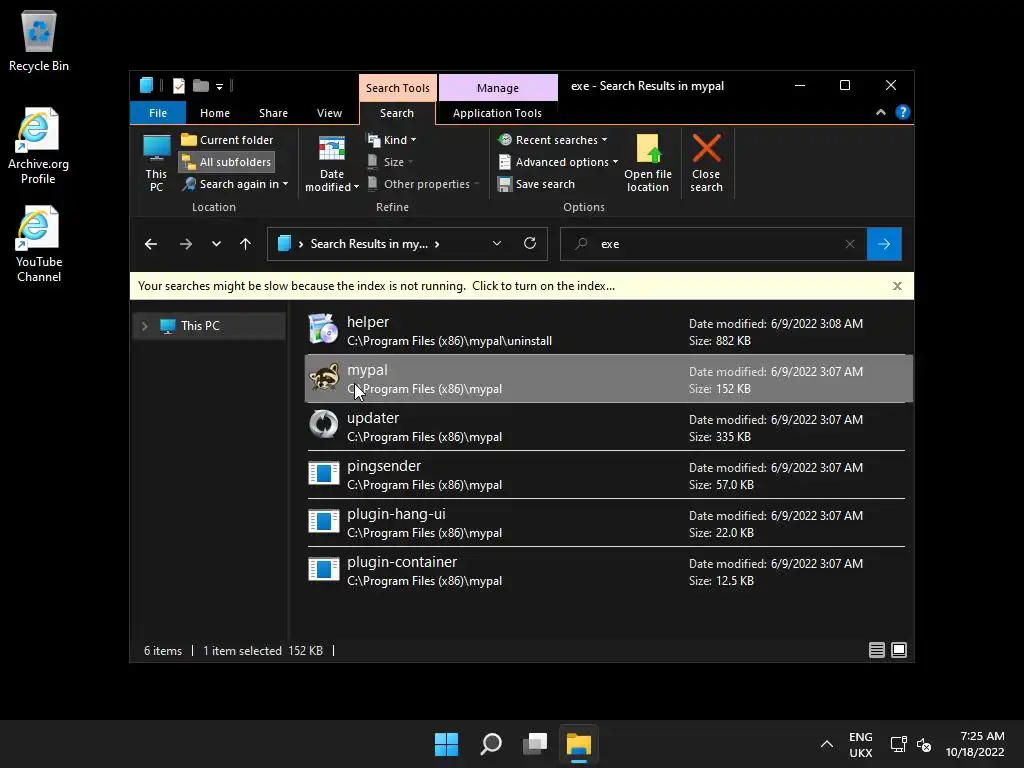Dismiss the index warning bar
Viewport: 1024px width, 768px height.
pyautogui.click(x=897, y=286)
